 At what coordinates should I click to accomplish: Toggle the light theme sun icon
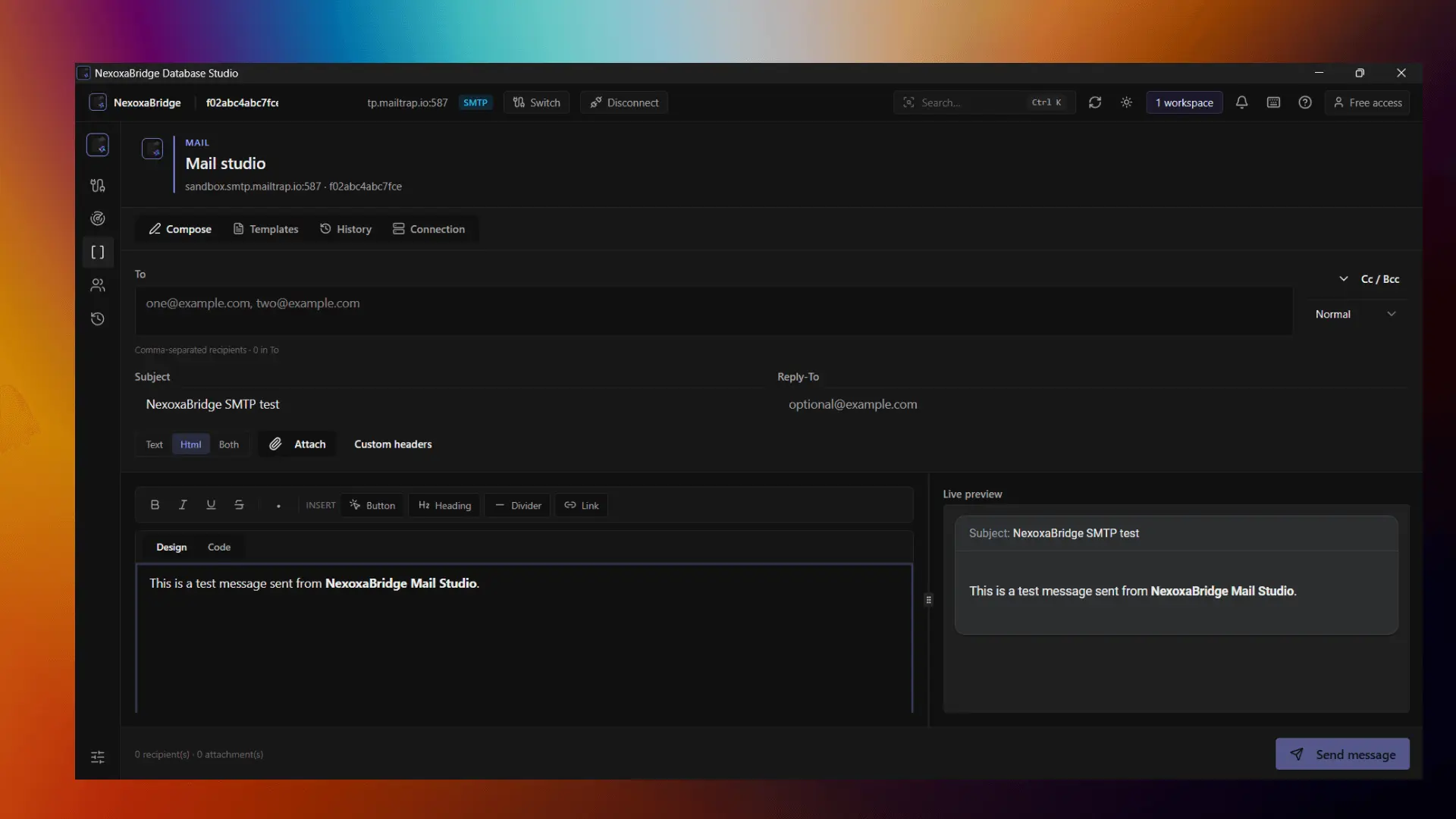point(1127,102)
